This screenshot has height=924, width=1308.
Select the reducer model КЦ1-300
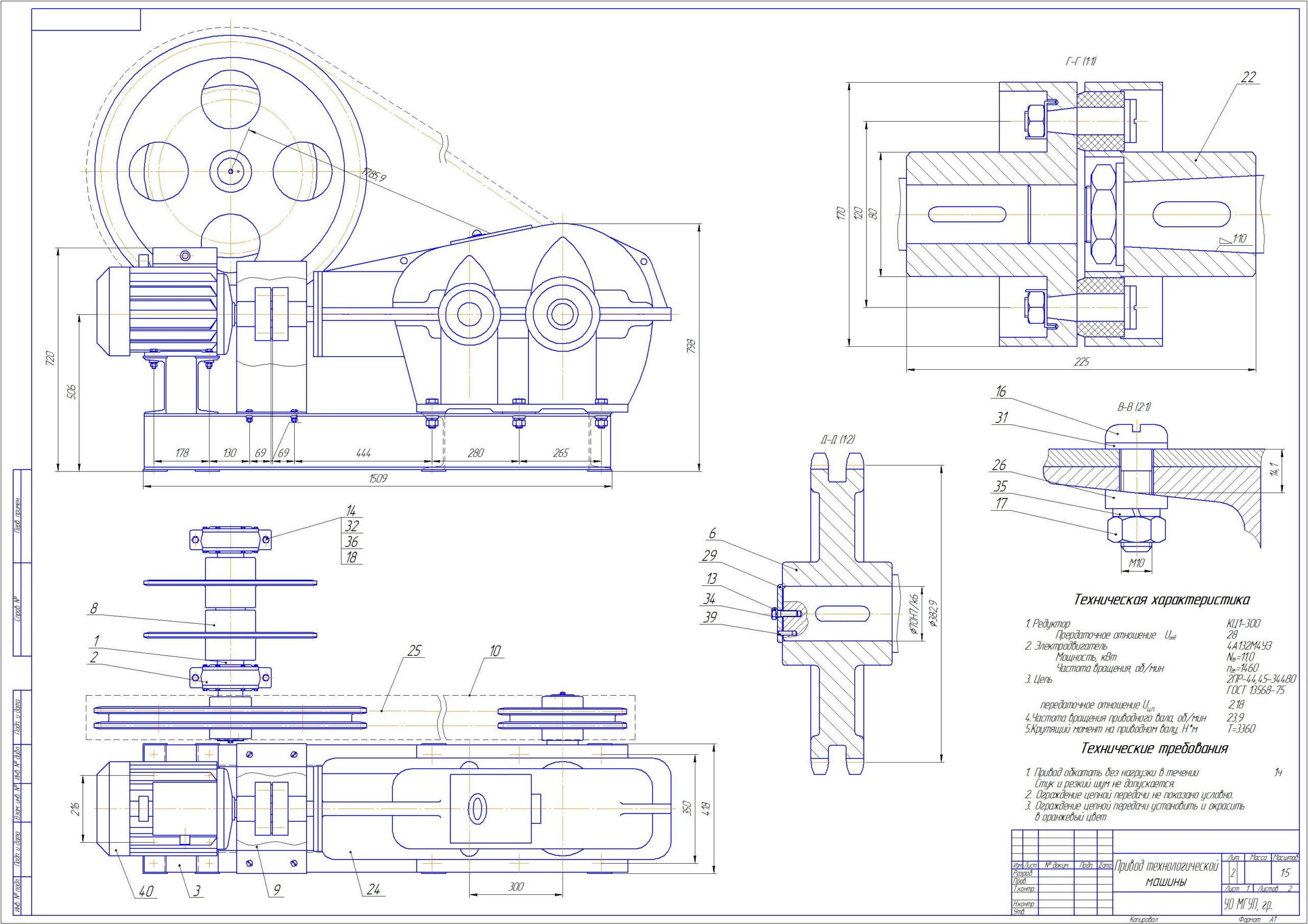[x=1243, y=623]
